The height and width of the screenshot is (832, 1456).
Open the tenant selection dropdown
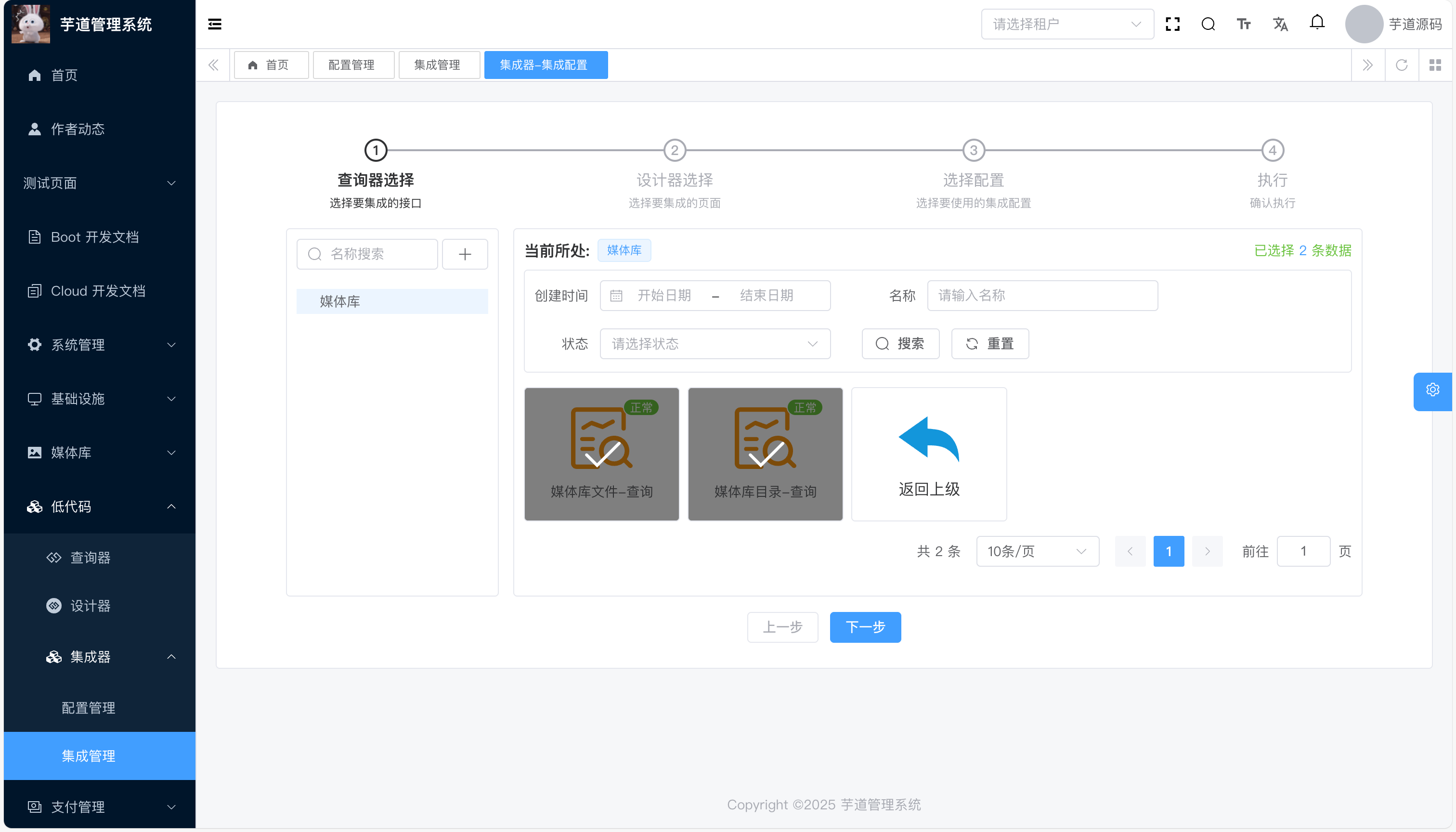click(x=1067, y=24)
